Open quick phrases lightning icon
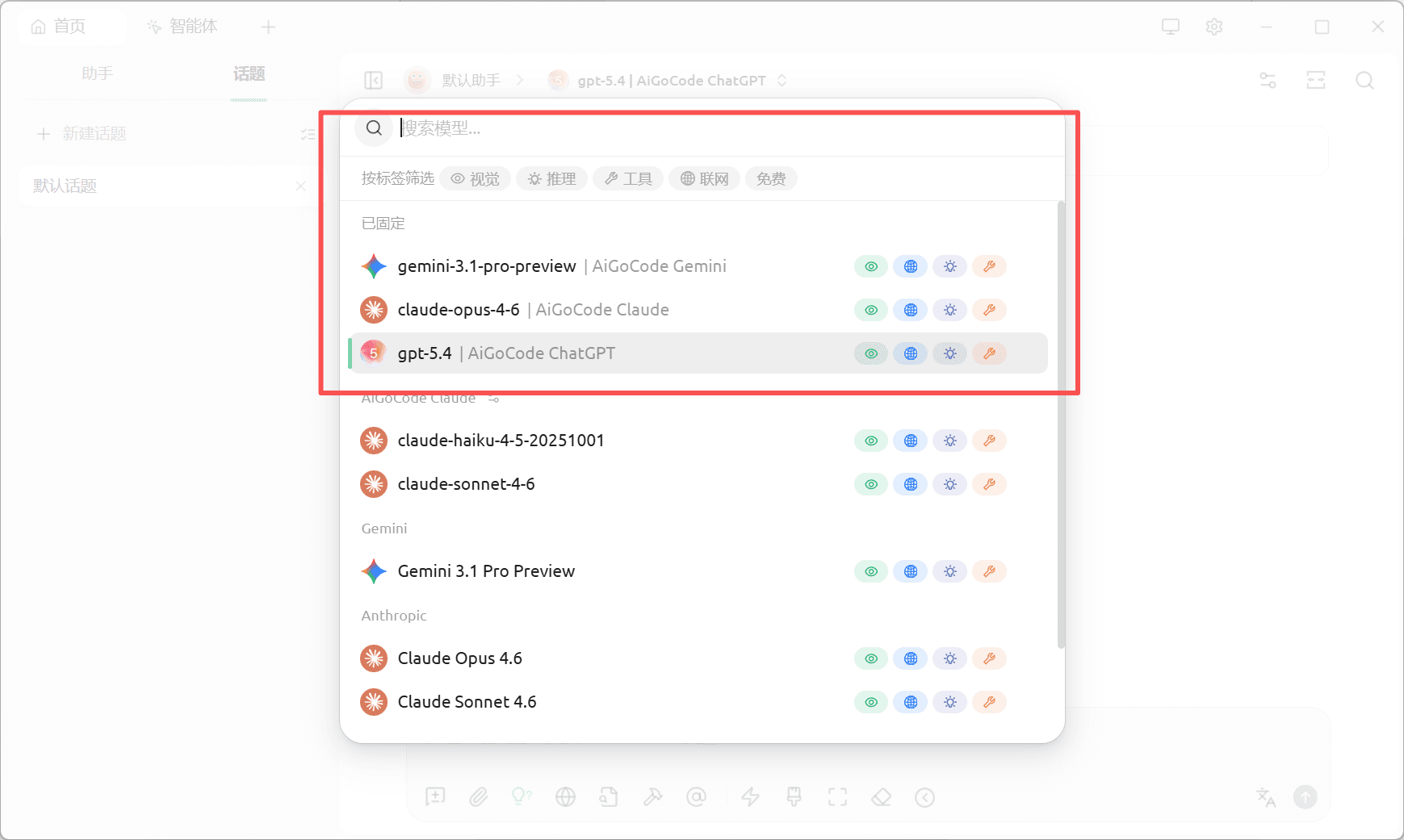The height and width of the screenshot is (840, 1404). pyautogui.click(x=751, y=797)
